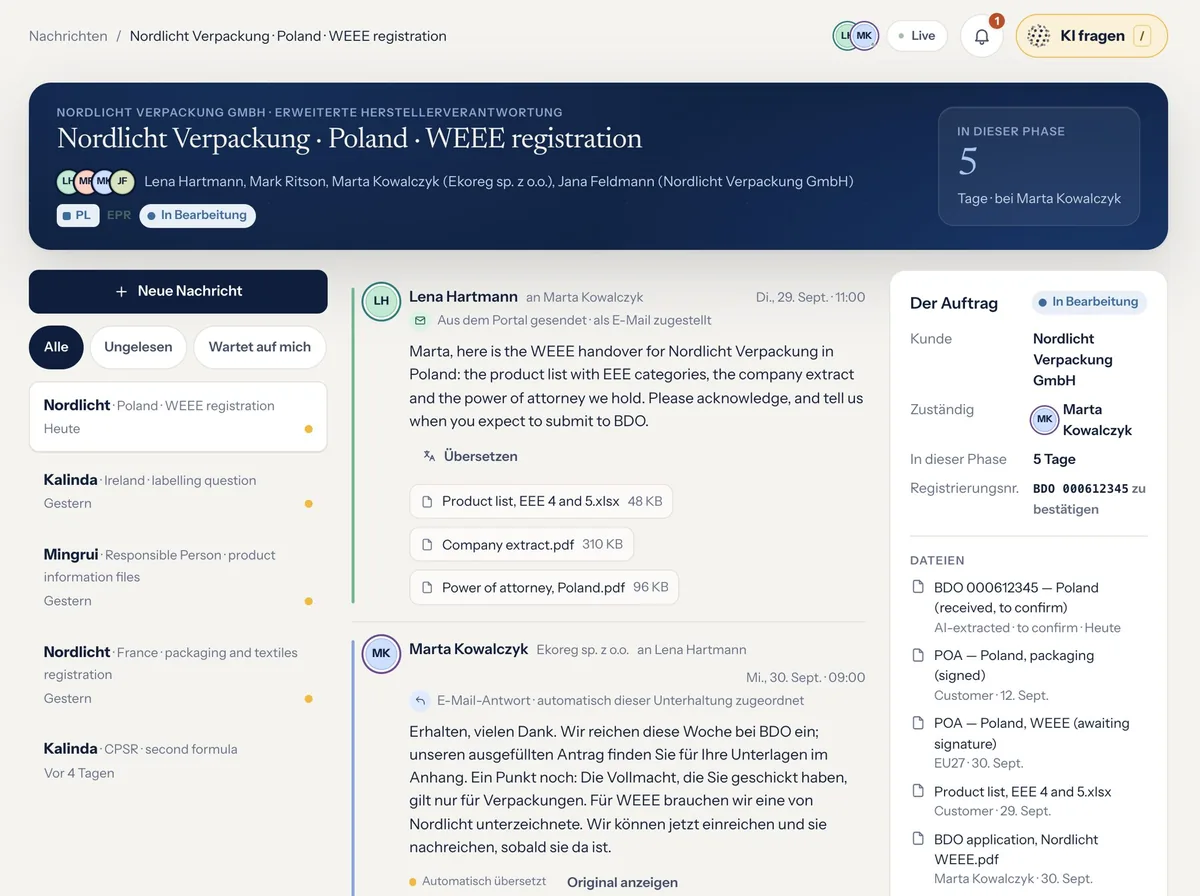Image resolution: width=1200 pixels, height=896 pixels.
Task: Open Kalinda Ireland labelling question thread
Action: [x=178, y=491]
